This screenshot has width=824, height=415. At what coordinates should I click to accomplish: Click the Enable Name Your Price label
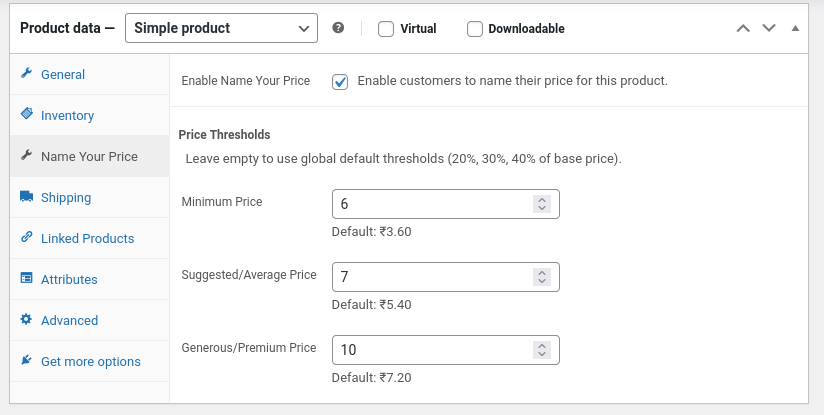tap(245, 81)
